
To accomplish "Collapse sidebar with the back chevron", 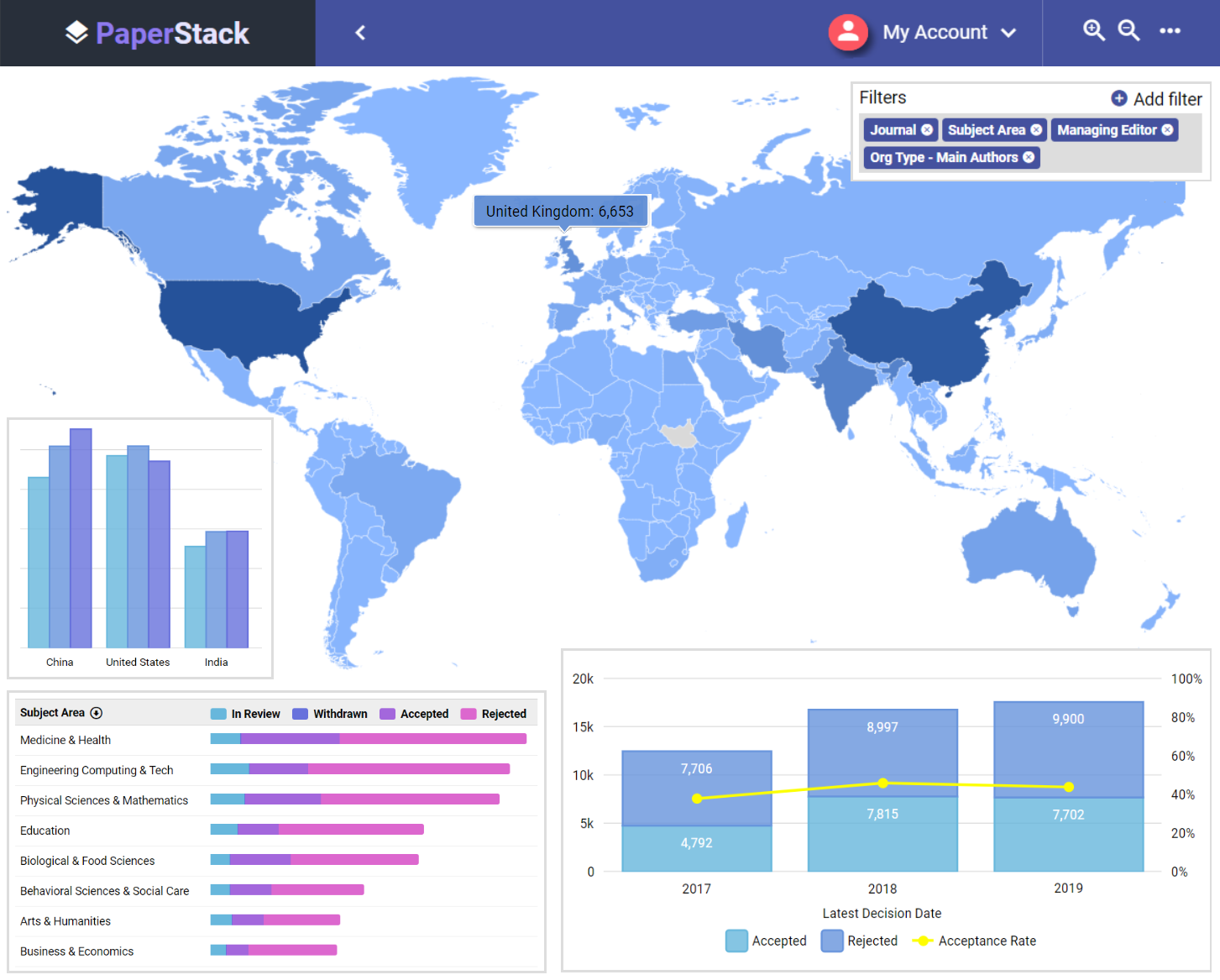I will click(360, 33).
